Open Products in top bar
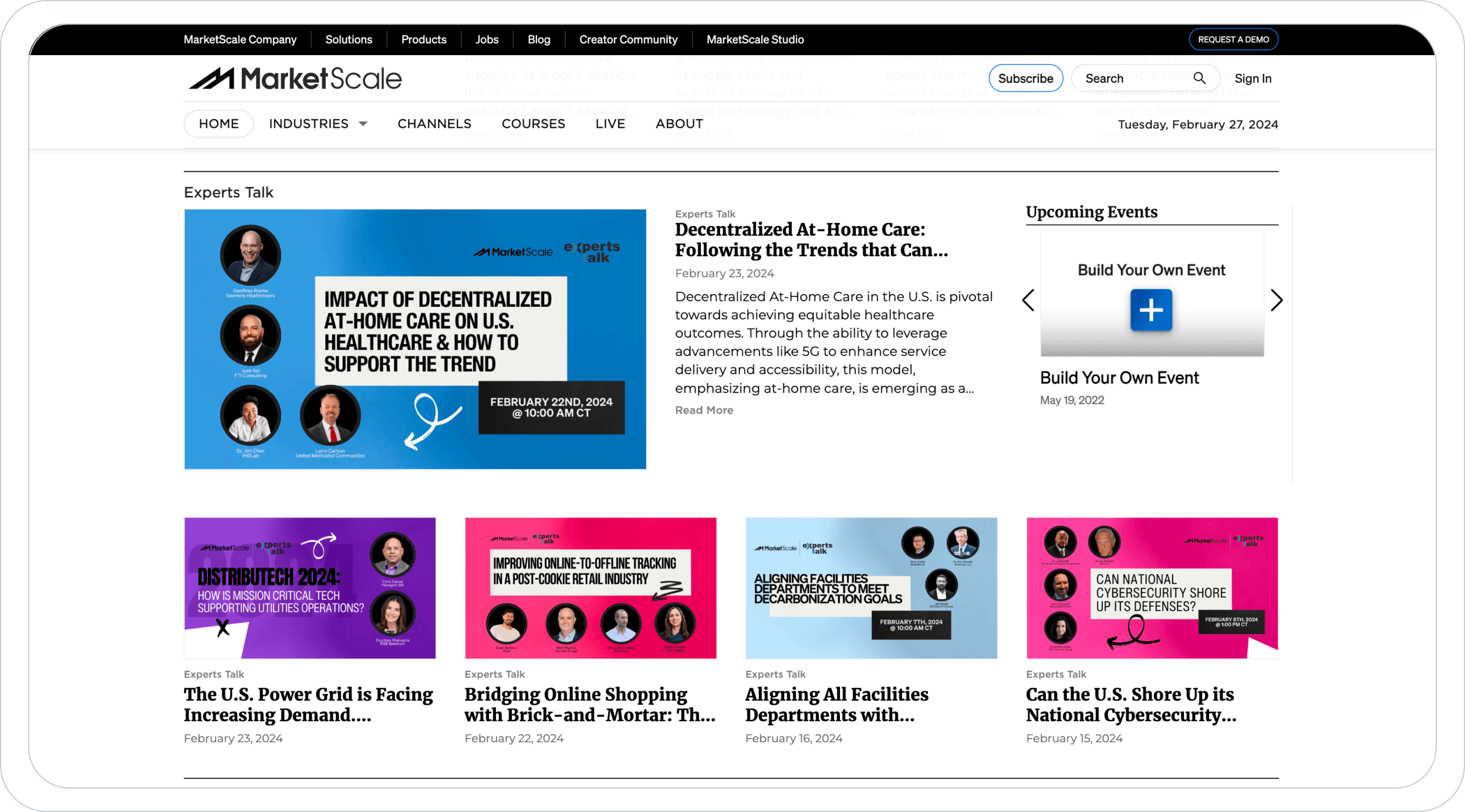The image size is (1465, 812). click(x=424, y=39)
